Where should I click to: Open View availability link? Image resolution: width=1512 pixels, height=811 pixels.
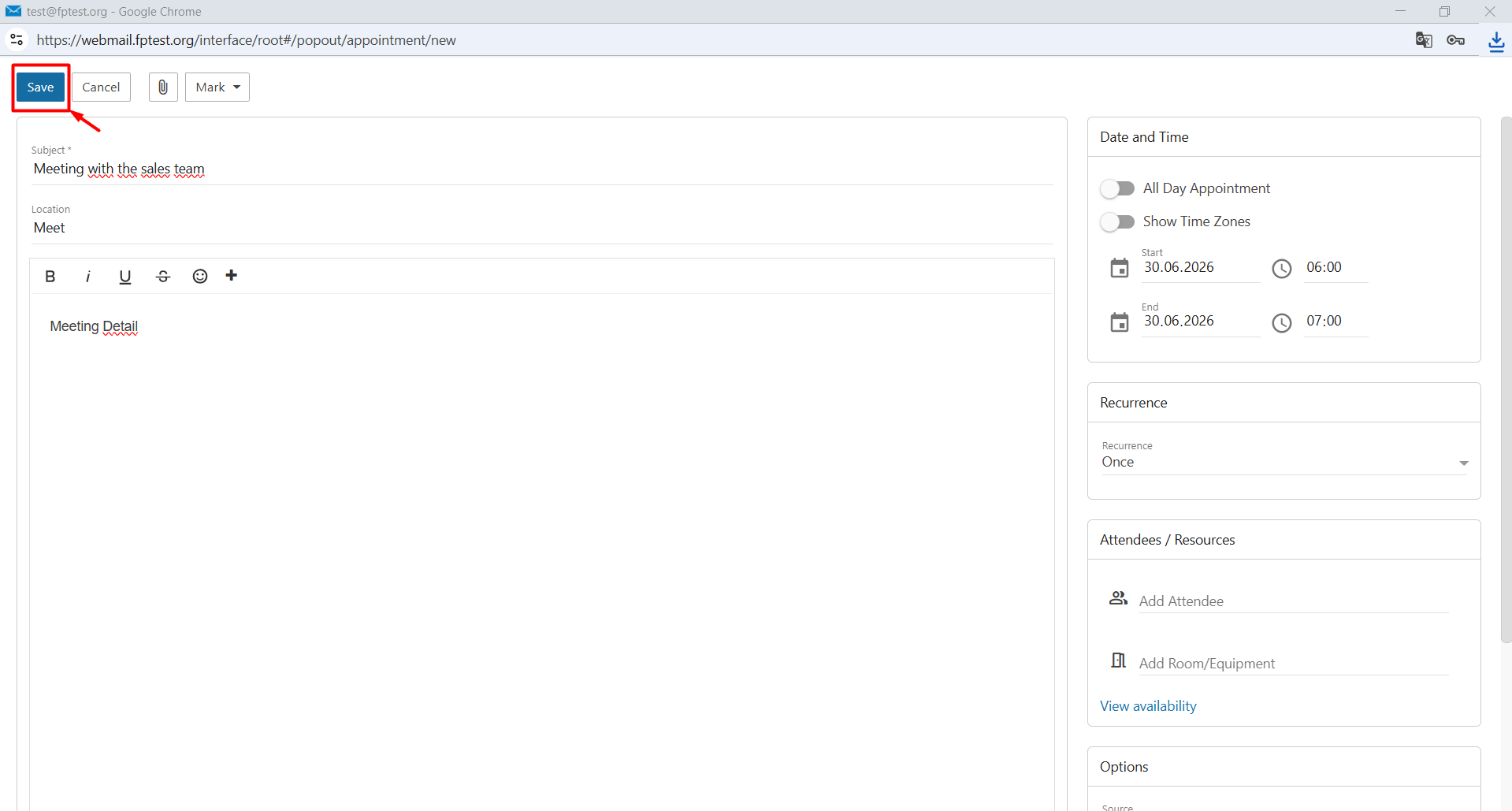coord(1148,706)
